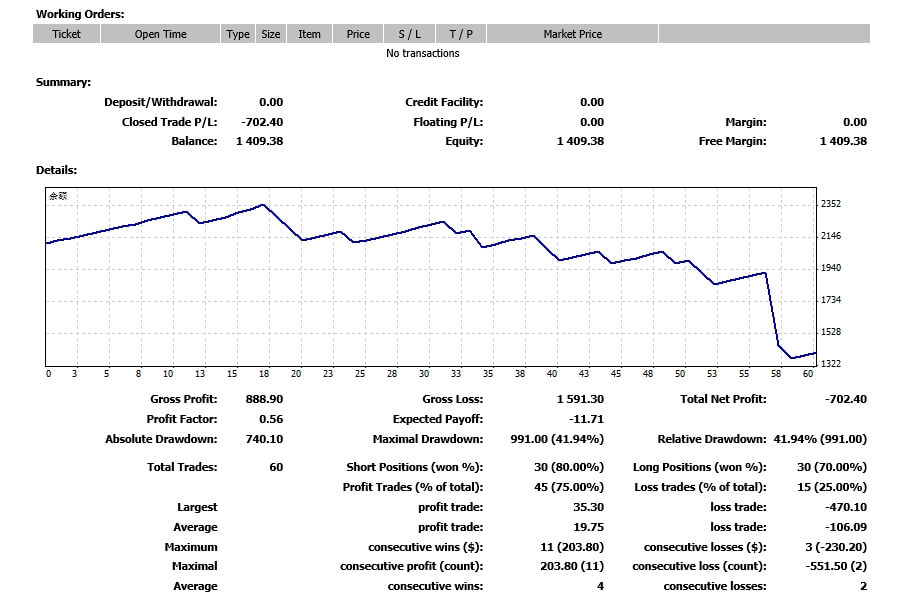Click the Price column header
The image size is (922, 599).
pyautogui.click(x=358, y=34)
